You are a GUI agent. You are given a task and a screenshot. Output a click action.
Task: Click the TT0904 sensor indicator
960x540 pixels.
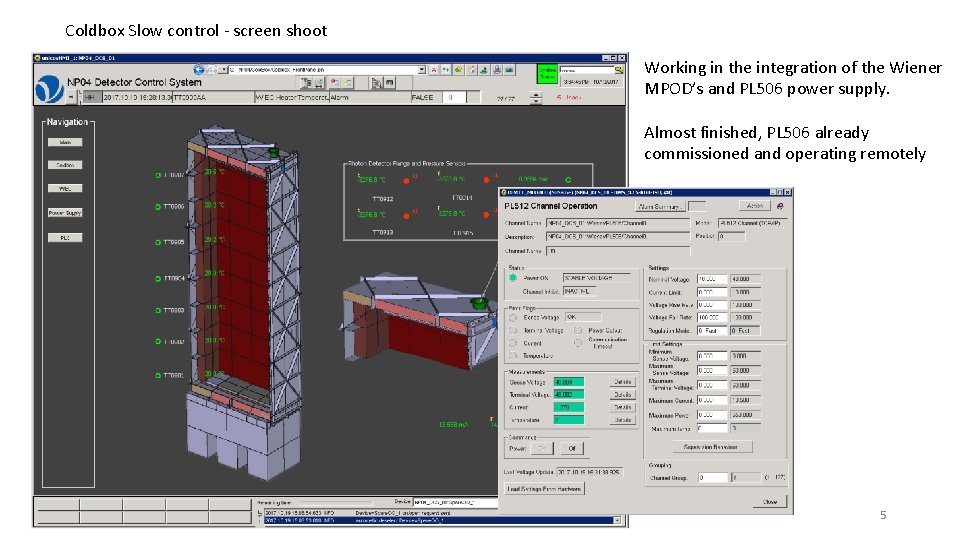pyautogui.click(x=157, y=279)
